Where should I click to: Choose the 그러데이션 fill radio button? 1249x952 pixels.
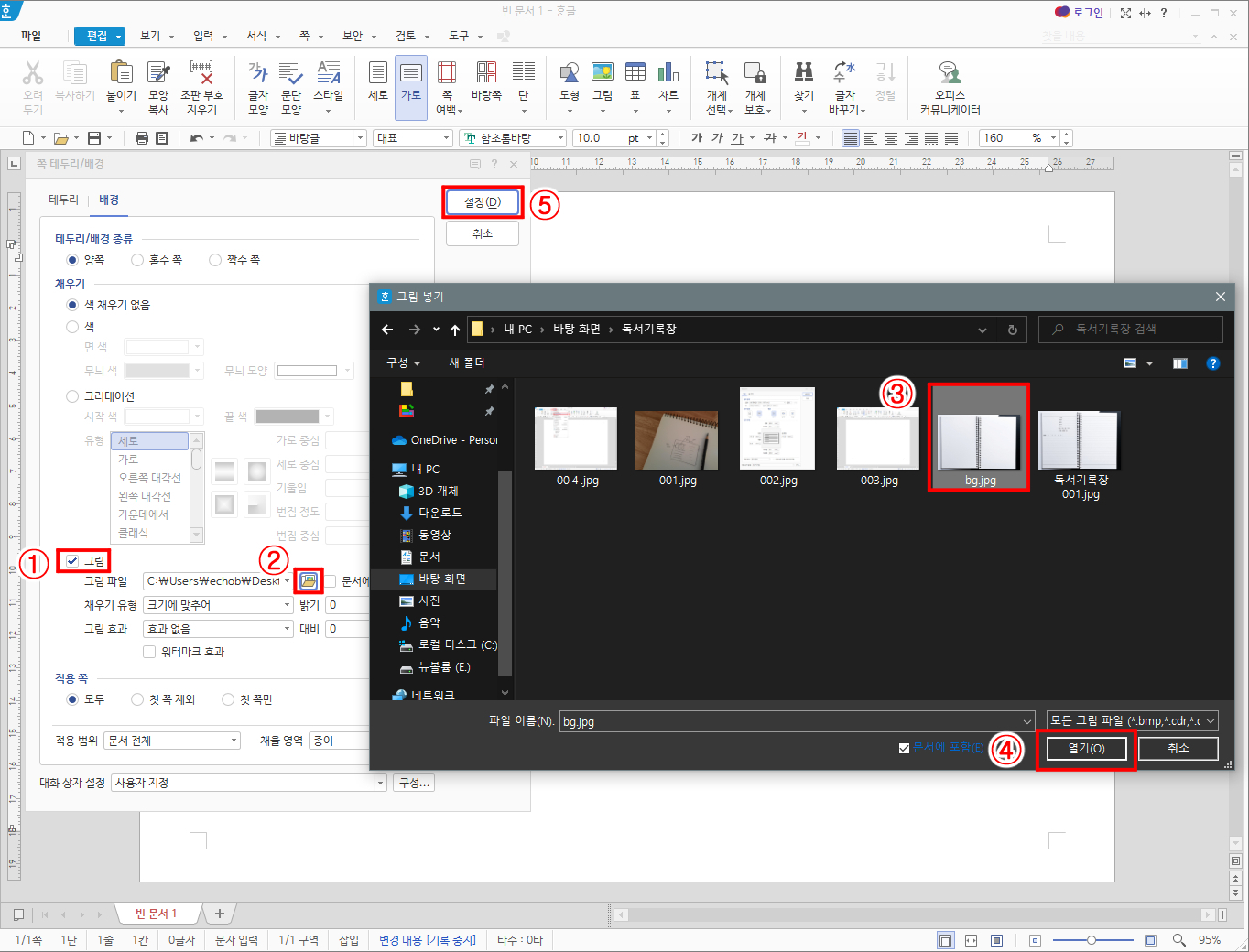[x=72, y=396]
